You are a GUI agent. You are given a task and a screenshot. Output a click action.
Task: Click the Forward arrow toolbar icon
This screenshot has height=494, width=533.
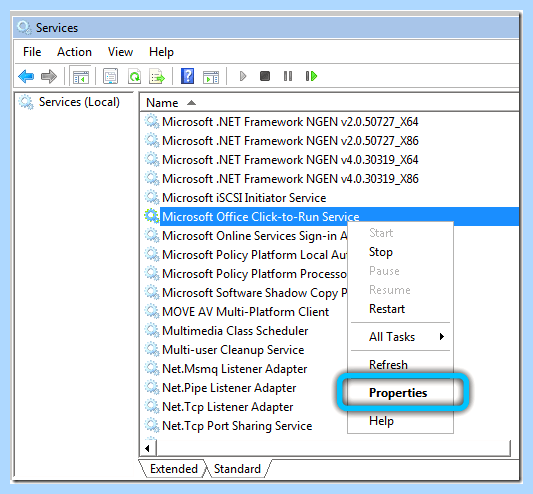tap(49, 76)
